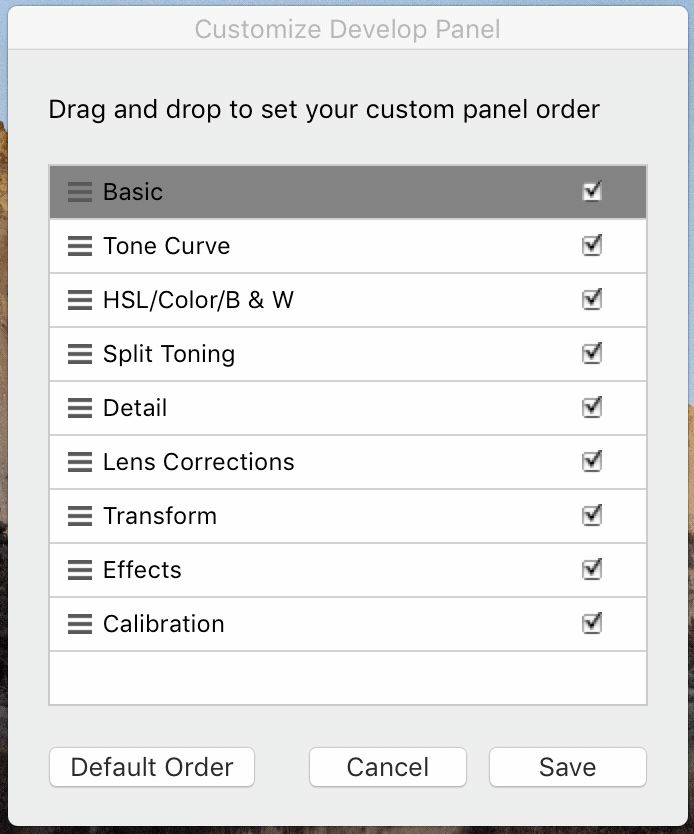Click the drag handle beside Calibration

click(x=80, y=624)
